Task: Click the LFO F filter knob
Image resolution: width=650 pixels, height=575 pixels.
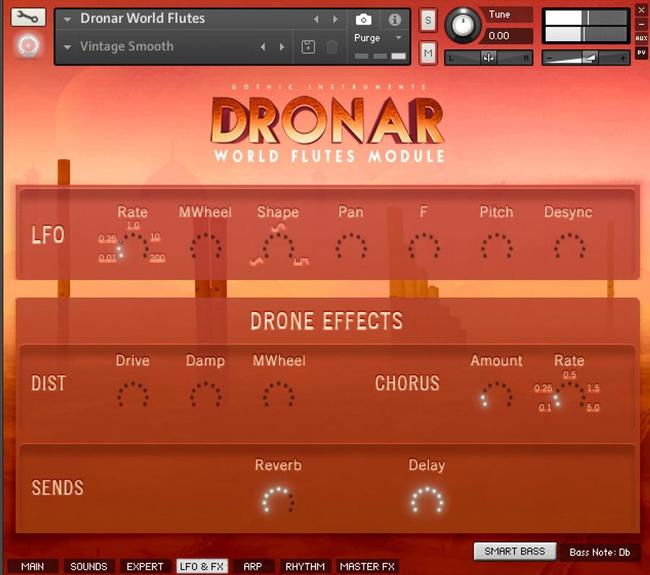Action: click(424, 246)
